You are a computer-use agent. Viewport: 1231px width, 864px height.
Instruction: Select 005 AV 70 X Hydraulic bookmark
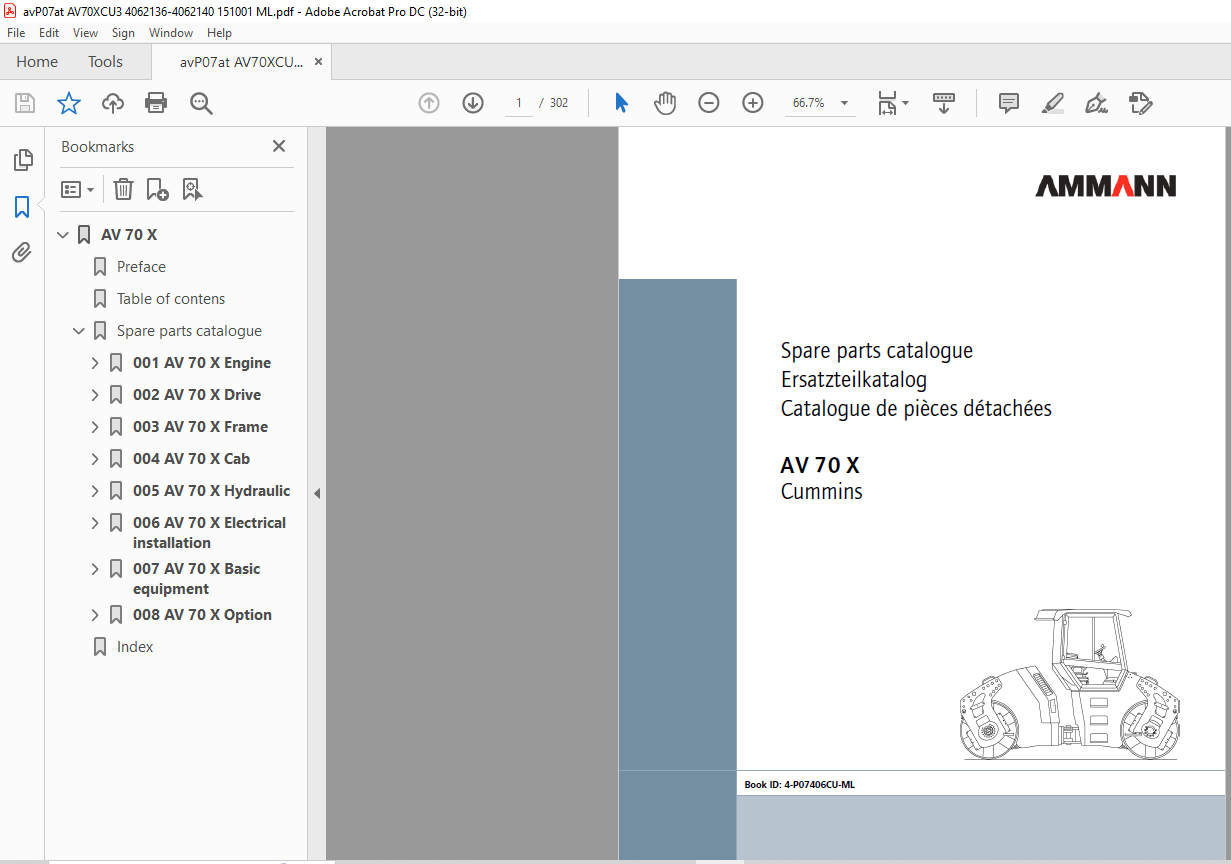click(212, 491)
